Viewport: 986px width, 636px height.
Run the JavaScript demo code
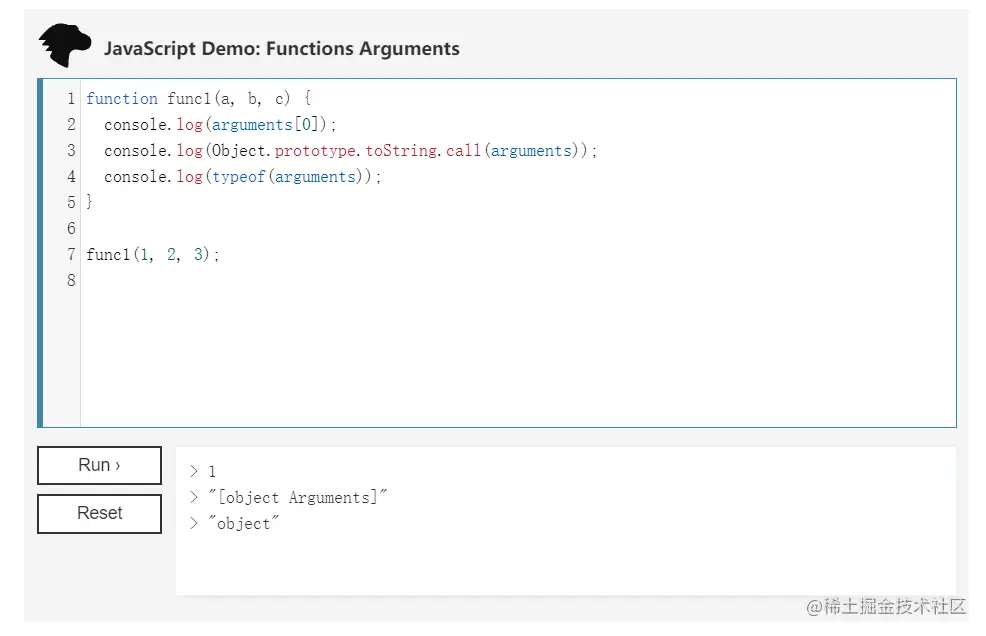point(99,466)
